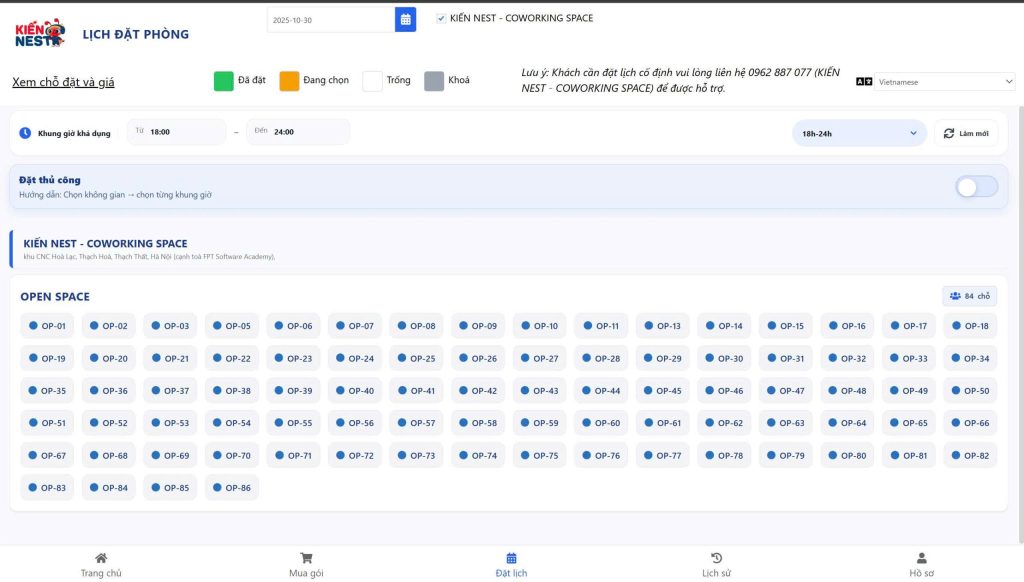Select seat OP-63
The image size is (1024, 582).
[x=786, y=423]
